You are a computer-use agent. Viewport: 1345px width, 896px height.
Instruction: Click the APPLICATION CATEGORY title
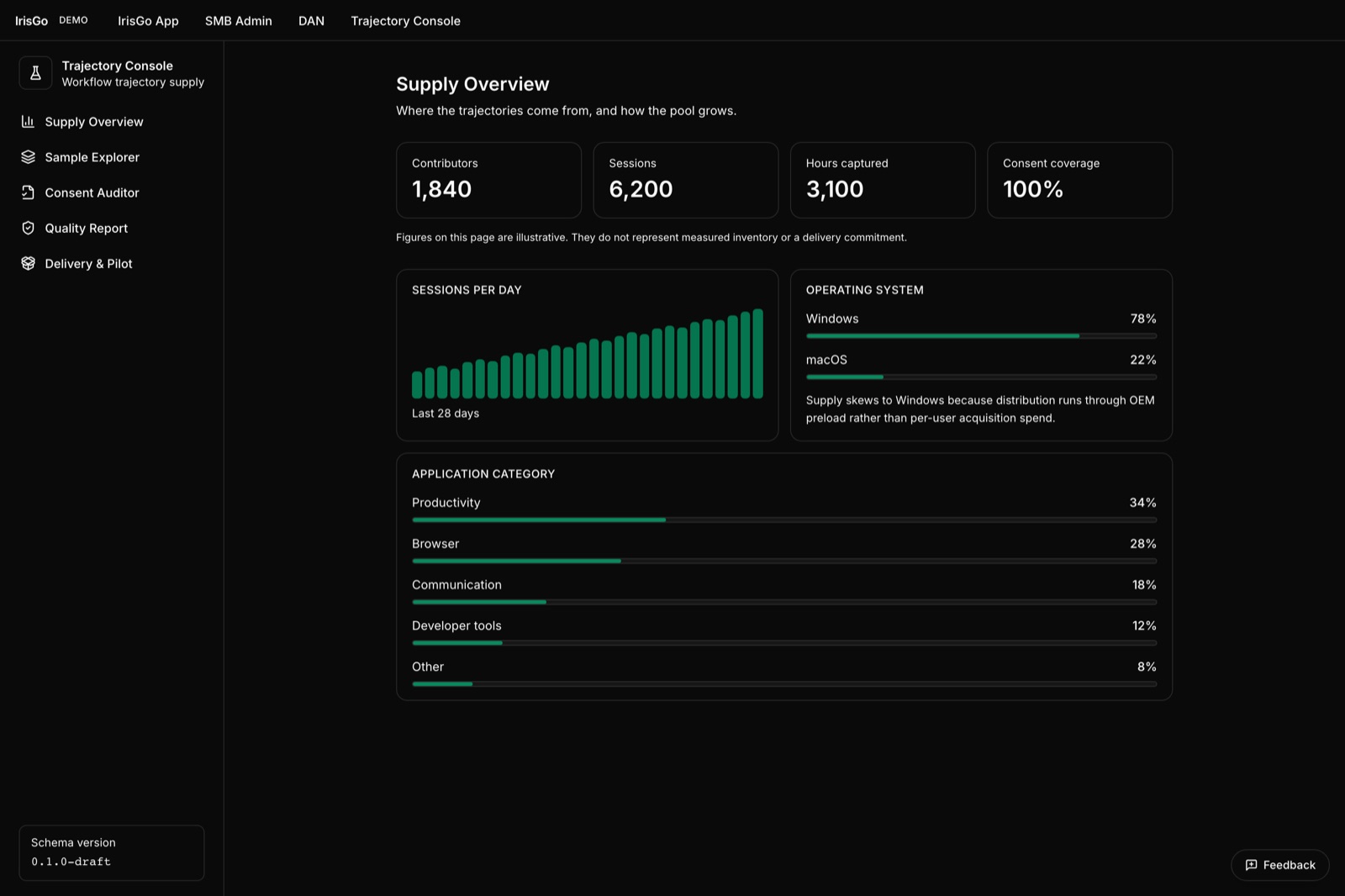483,474
